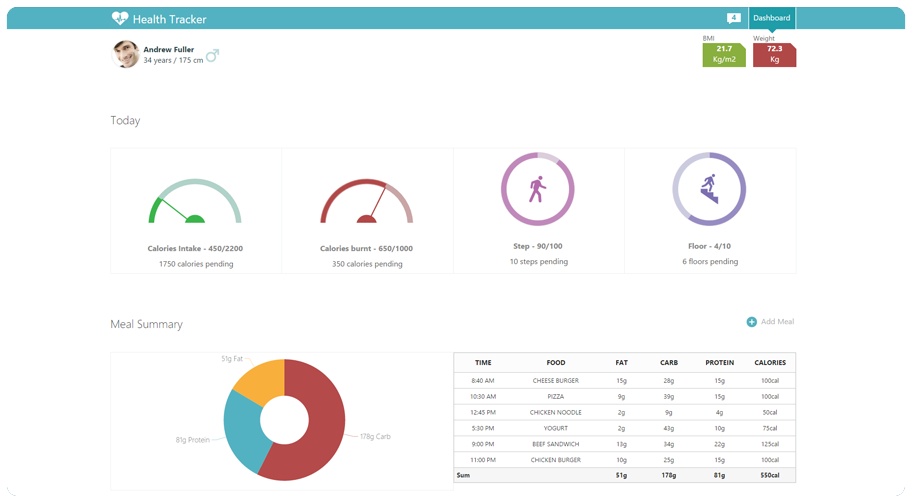The height and width of the screenshot is (504, 912).
Task: Click the male gender symbol icon
Action: [x=212, y=54]
